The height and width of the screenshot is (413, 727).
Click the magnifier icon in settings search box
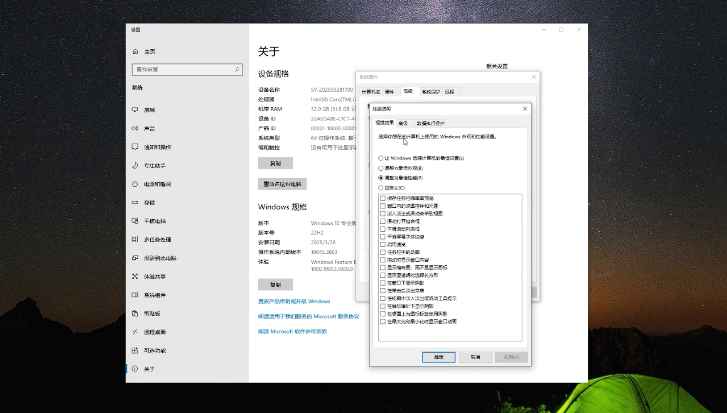pos(237,70)
